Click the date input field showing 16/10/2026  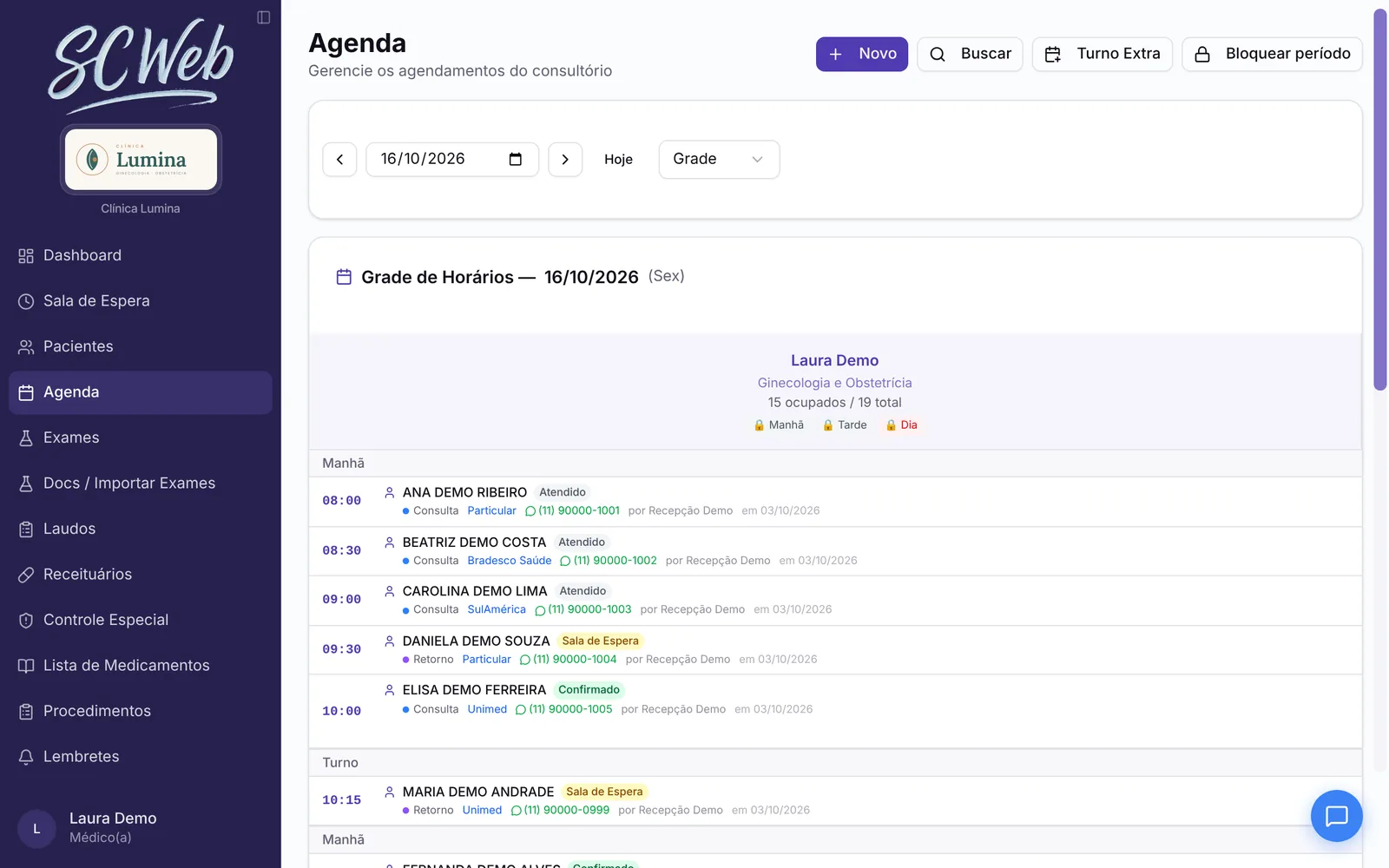pyautogui.click(x=452, y=160)
